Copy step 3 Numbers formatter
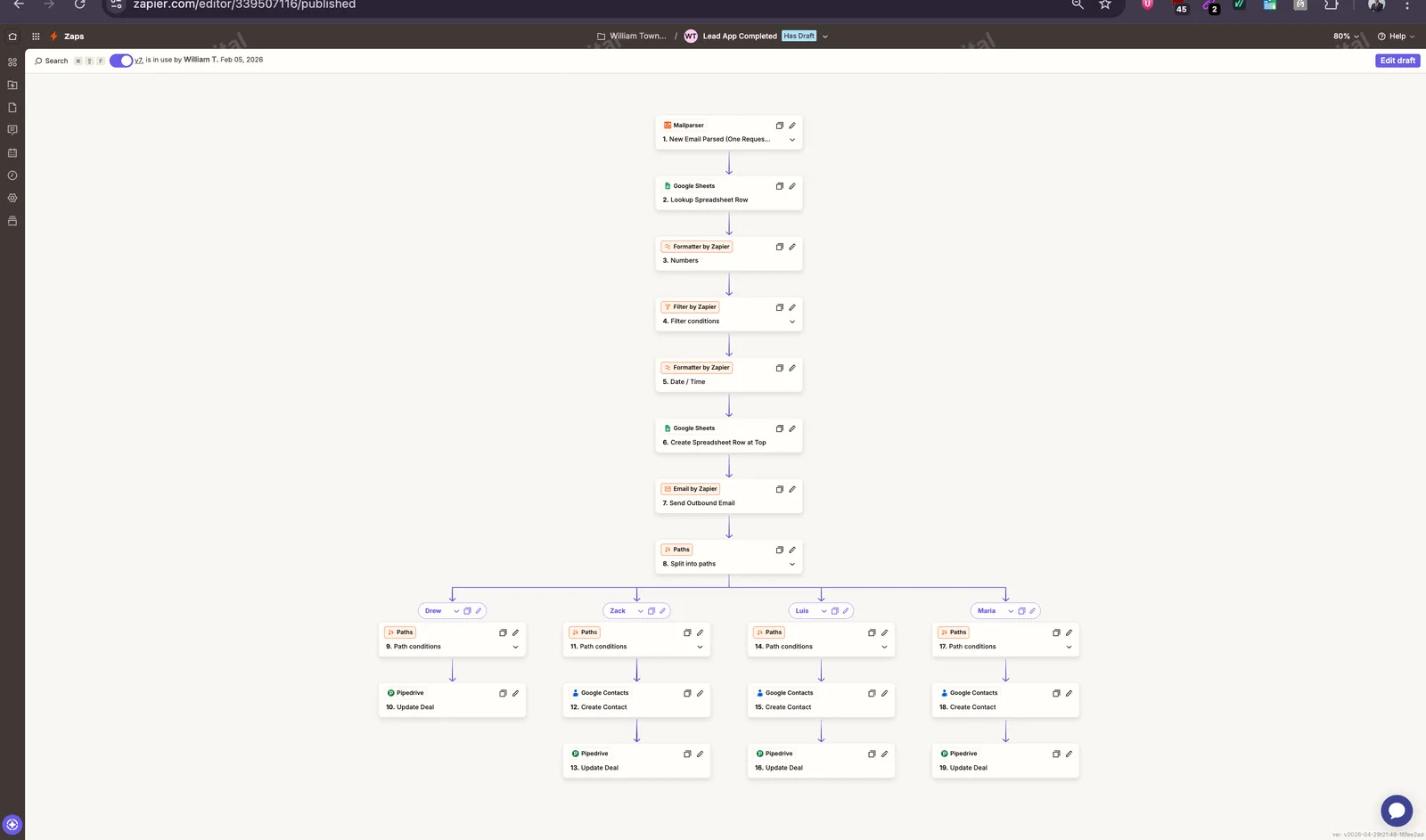This screenshot has width=1426, height=840. coord(780,247)
